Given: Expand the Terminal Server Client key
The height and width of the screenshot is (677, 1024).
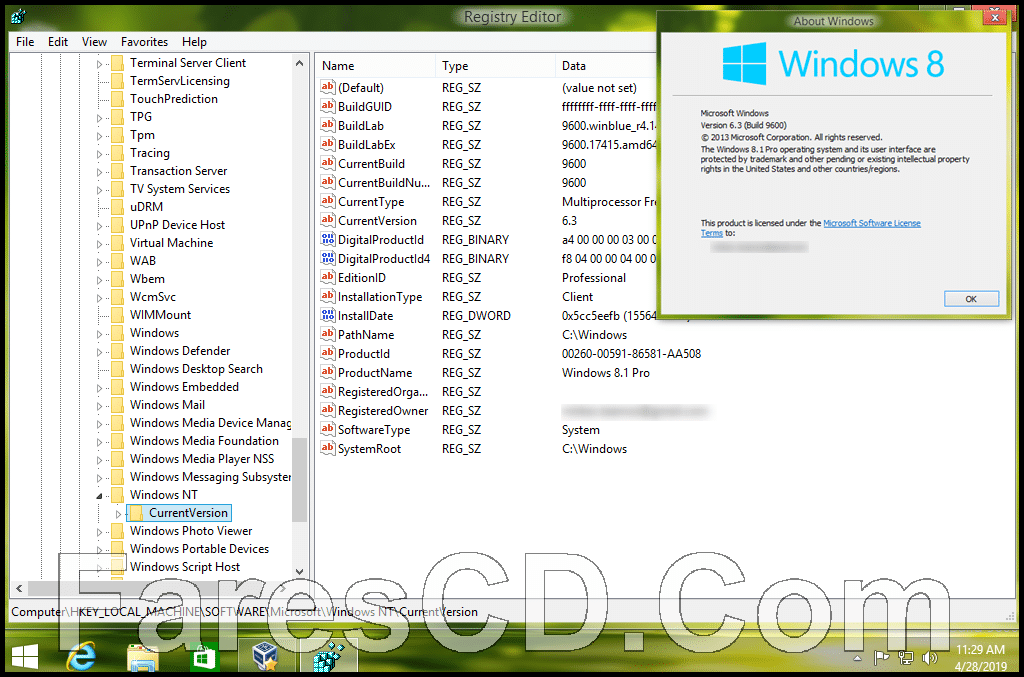Looking at the screenshot, I should click(x=99, y=64).
